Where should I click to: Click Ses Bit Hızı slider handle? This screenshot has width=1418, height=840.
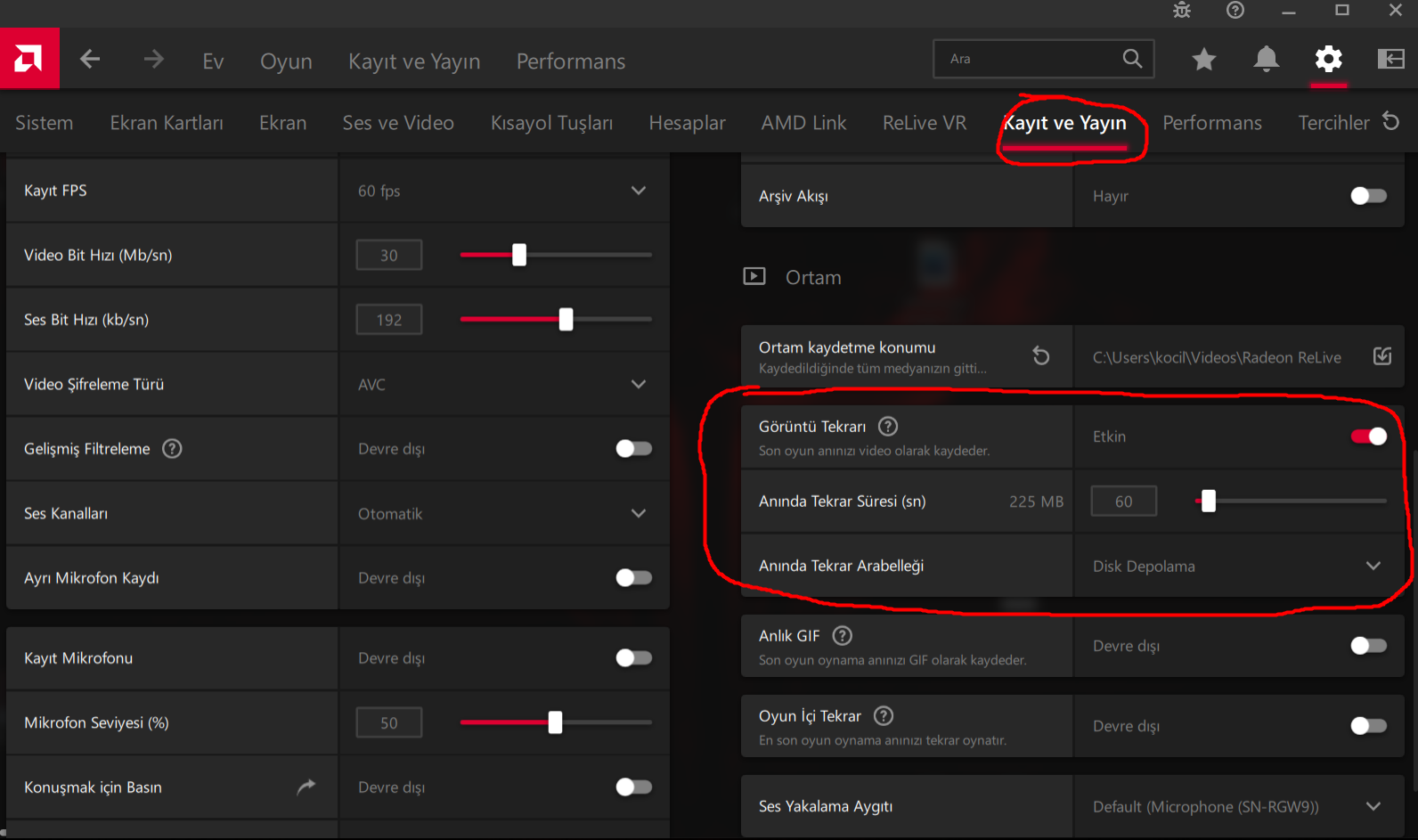click(x=566, y=319)
